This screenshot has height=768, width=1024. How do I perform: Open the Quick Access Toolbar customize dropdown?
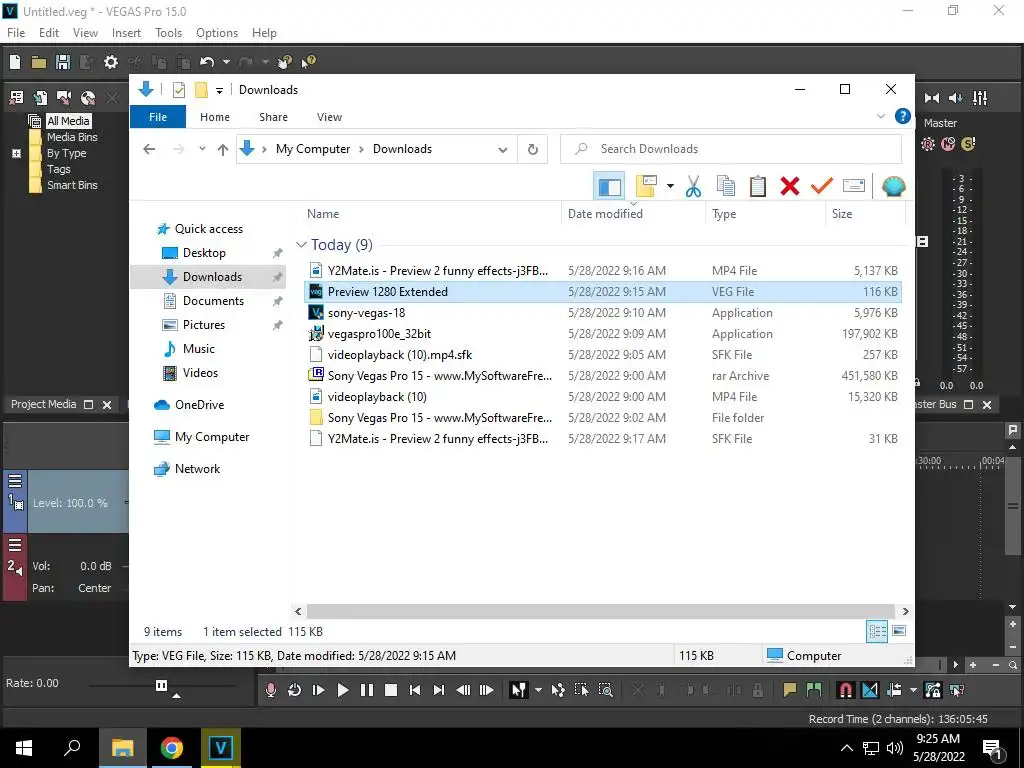[x=219, y=90]
